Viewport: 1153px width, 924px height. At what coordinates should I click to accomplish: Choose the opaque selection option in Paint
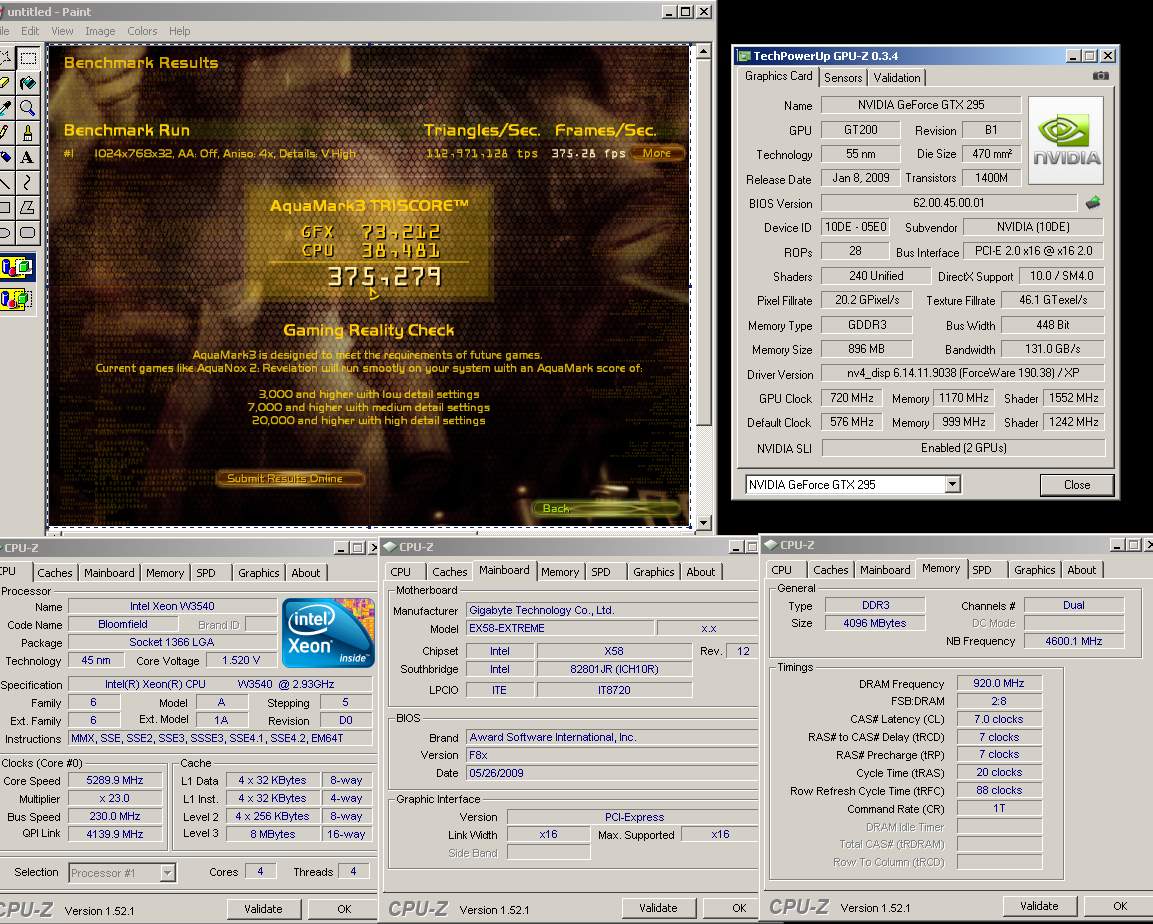click(x=17, y=267)
